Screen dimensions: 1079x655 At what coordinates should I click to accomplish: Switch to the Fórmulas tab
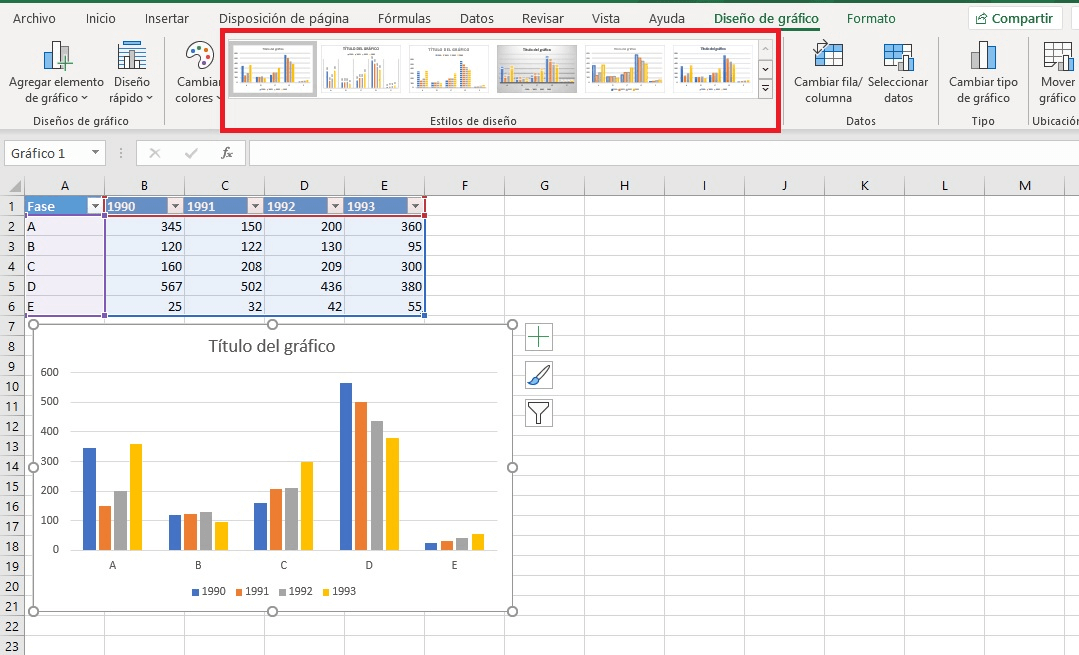pyautogui.click(x=404, y=19)
